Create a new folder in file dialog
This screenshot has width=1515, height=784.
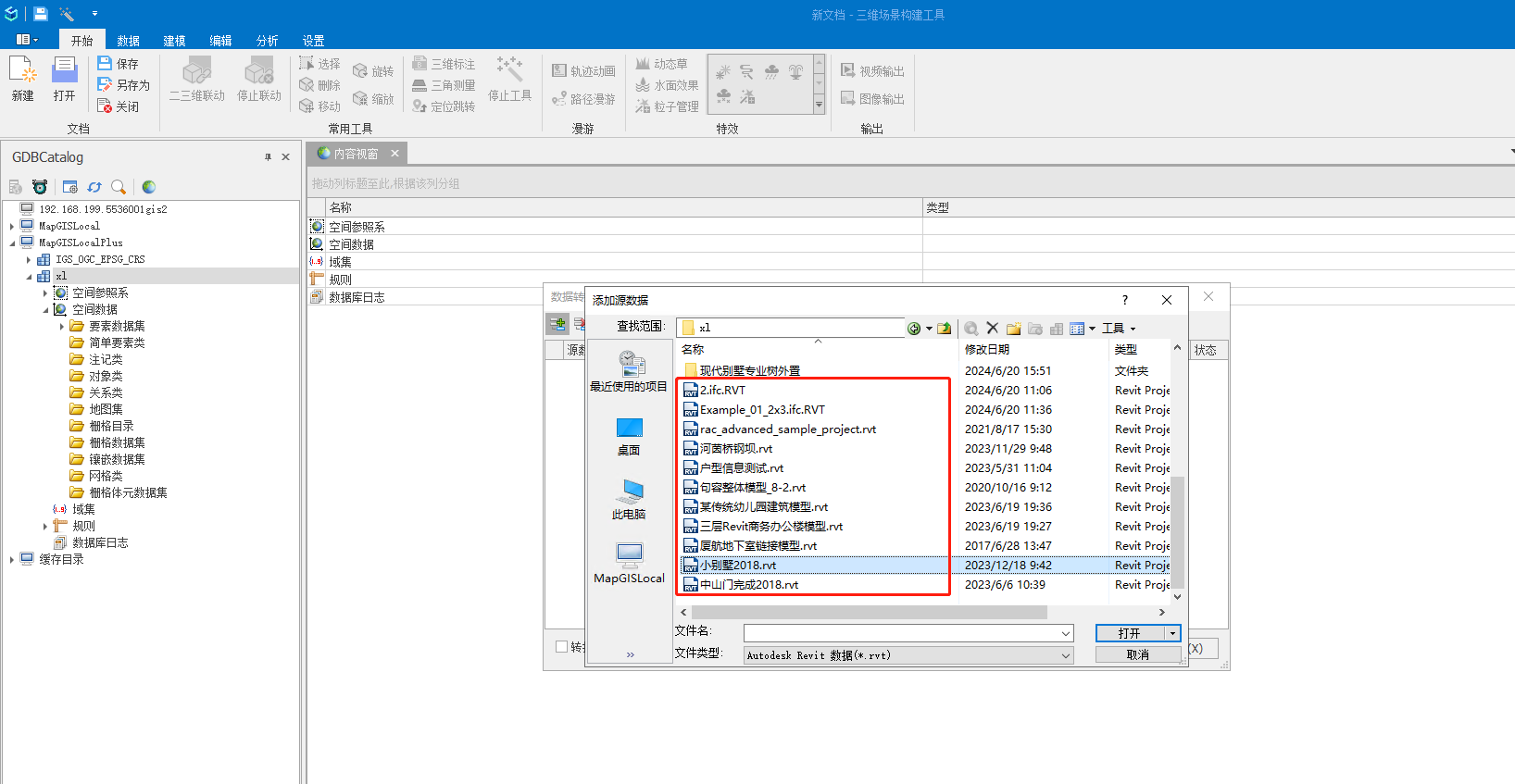(1013, 329)
